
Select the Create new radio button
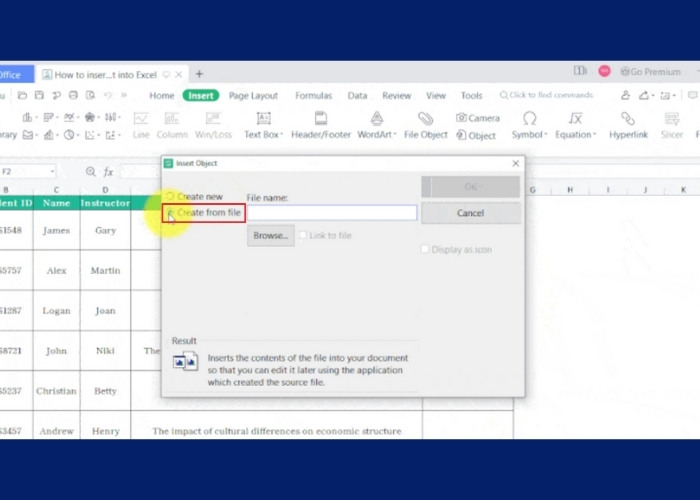171,197
